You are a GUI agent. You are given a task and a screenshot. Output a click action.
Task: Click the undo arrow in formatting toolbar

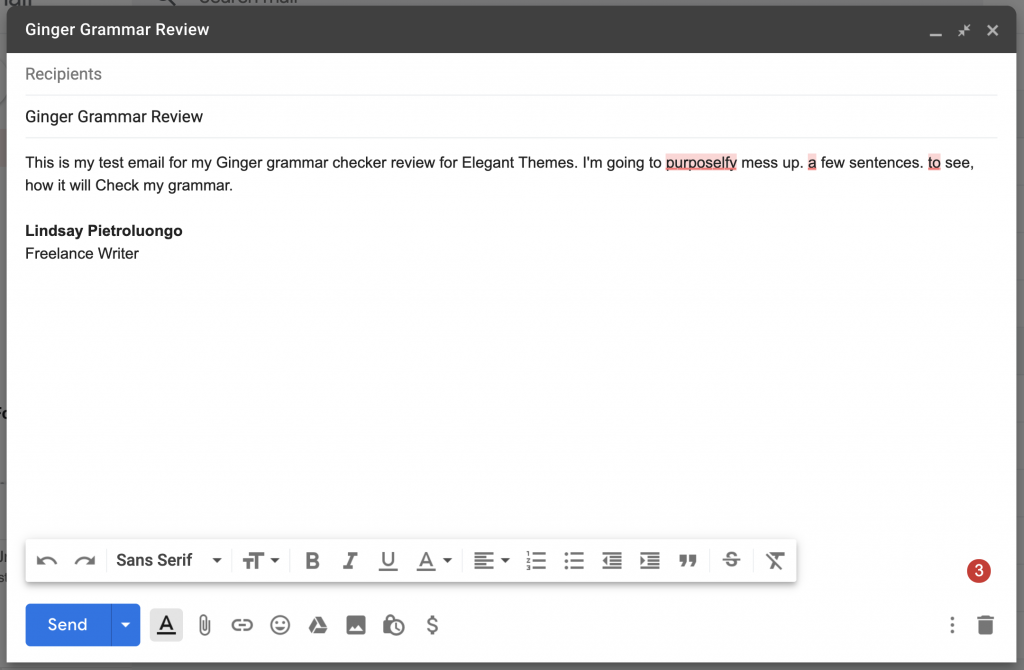pyautogui.click(x=47, y=561)
